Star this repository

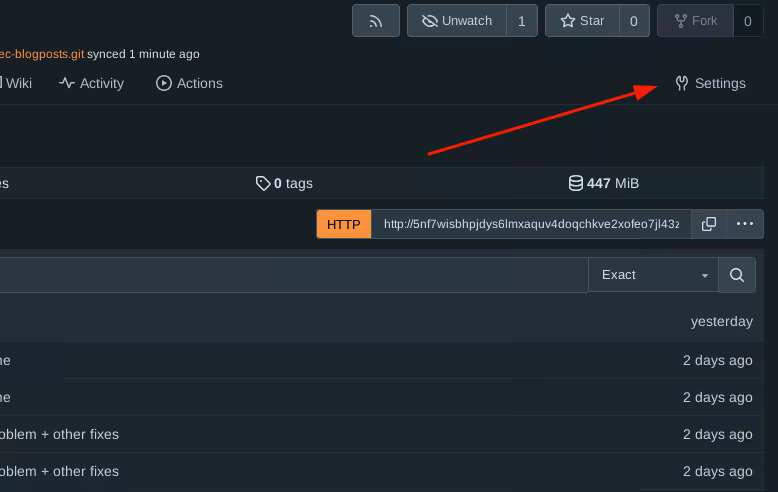pos(582,21)
